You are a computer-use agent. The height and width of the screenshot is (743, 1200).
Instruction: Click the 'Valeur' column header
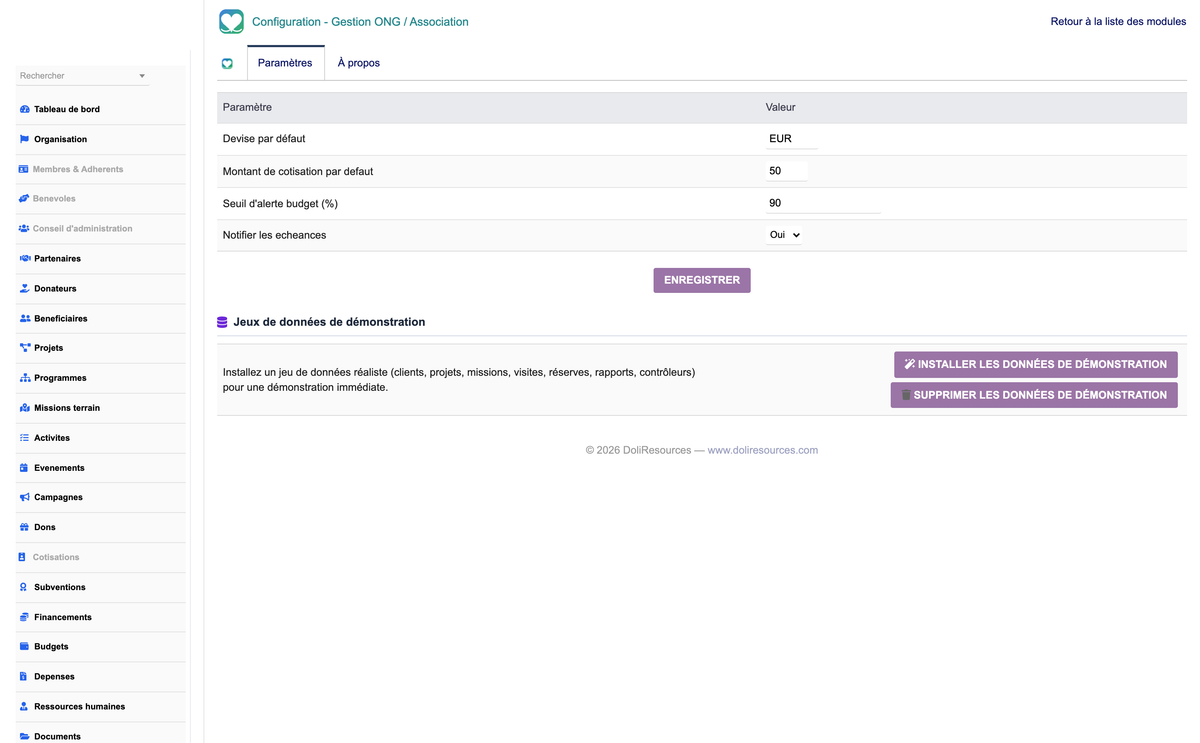781,107
